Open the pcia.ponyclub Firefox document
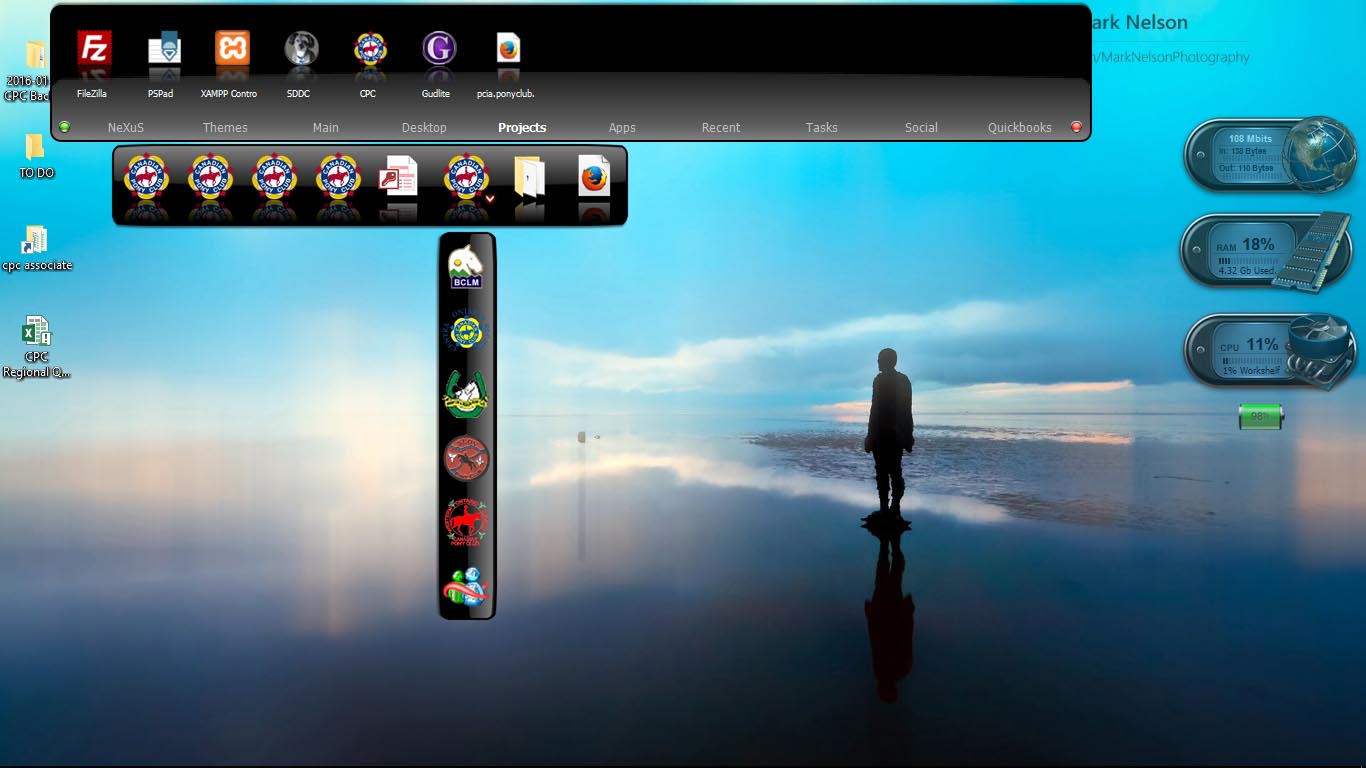The height and width of the screenshot is (768, 1366). 508,49
